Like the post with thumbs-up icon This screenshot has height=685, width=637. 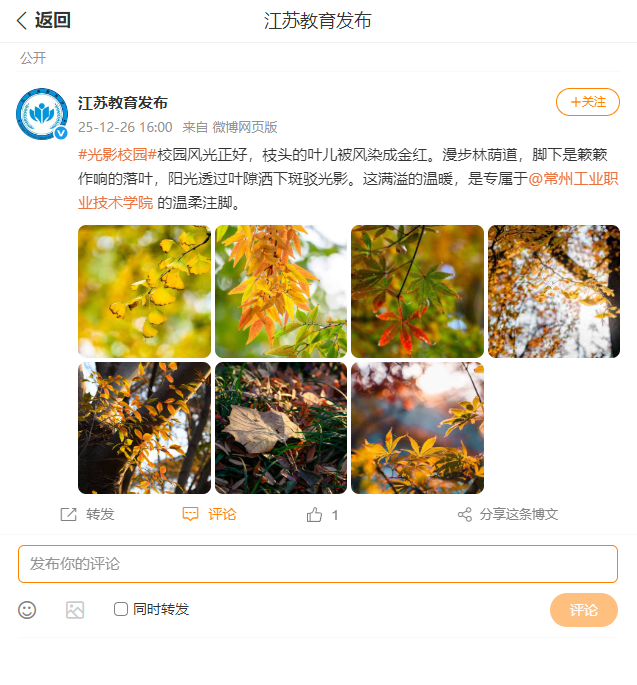point(314,515)
